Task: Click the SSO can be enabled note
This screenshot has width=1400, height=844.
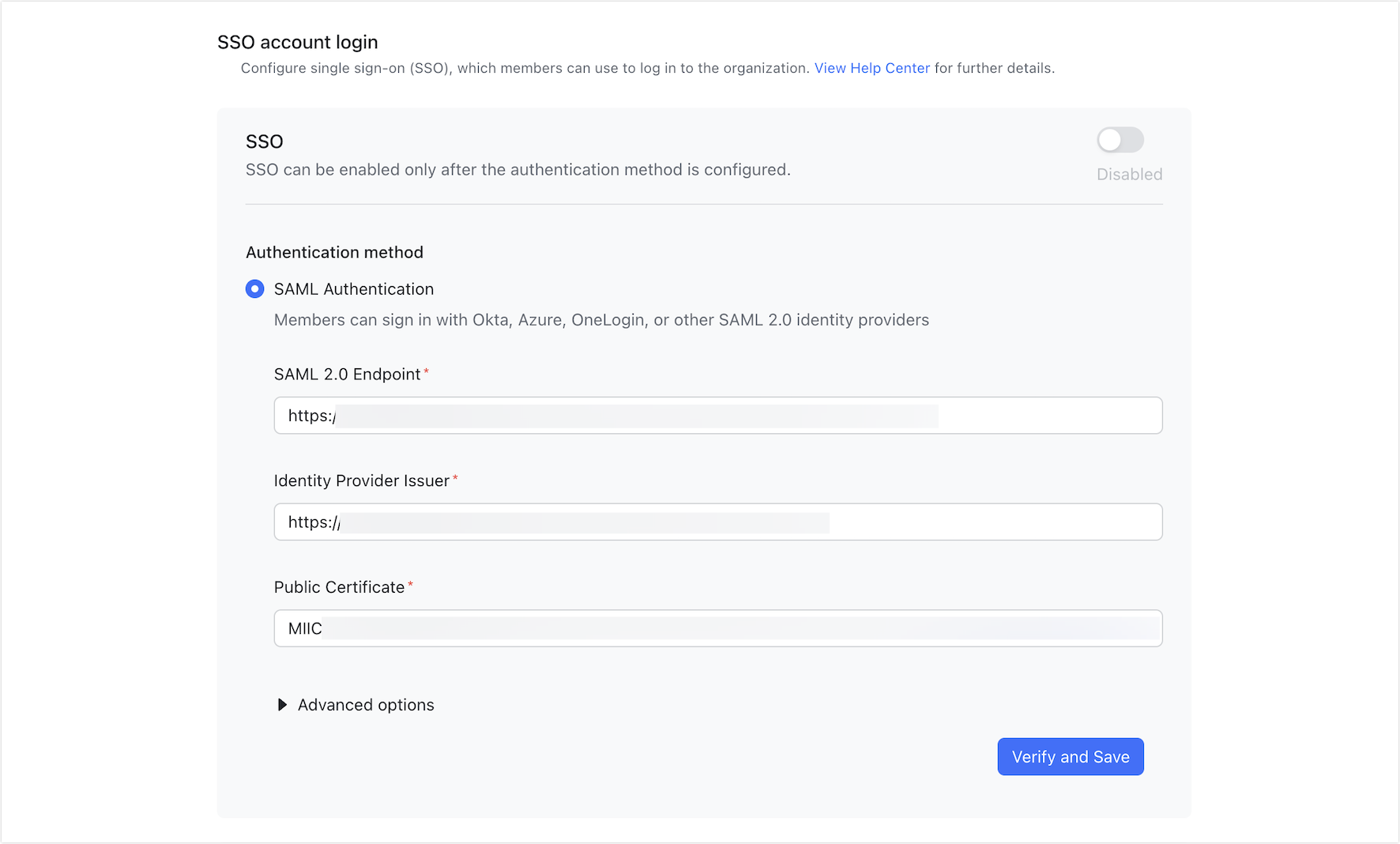Action: [x=518, y=170]
